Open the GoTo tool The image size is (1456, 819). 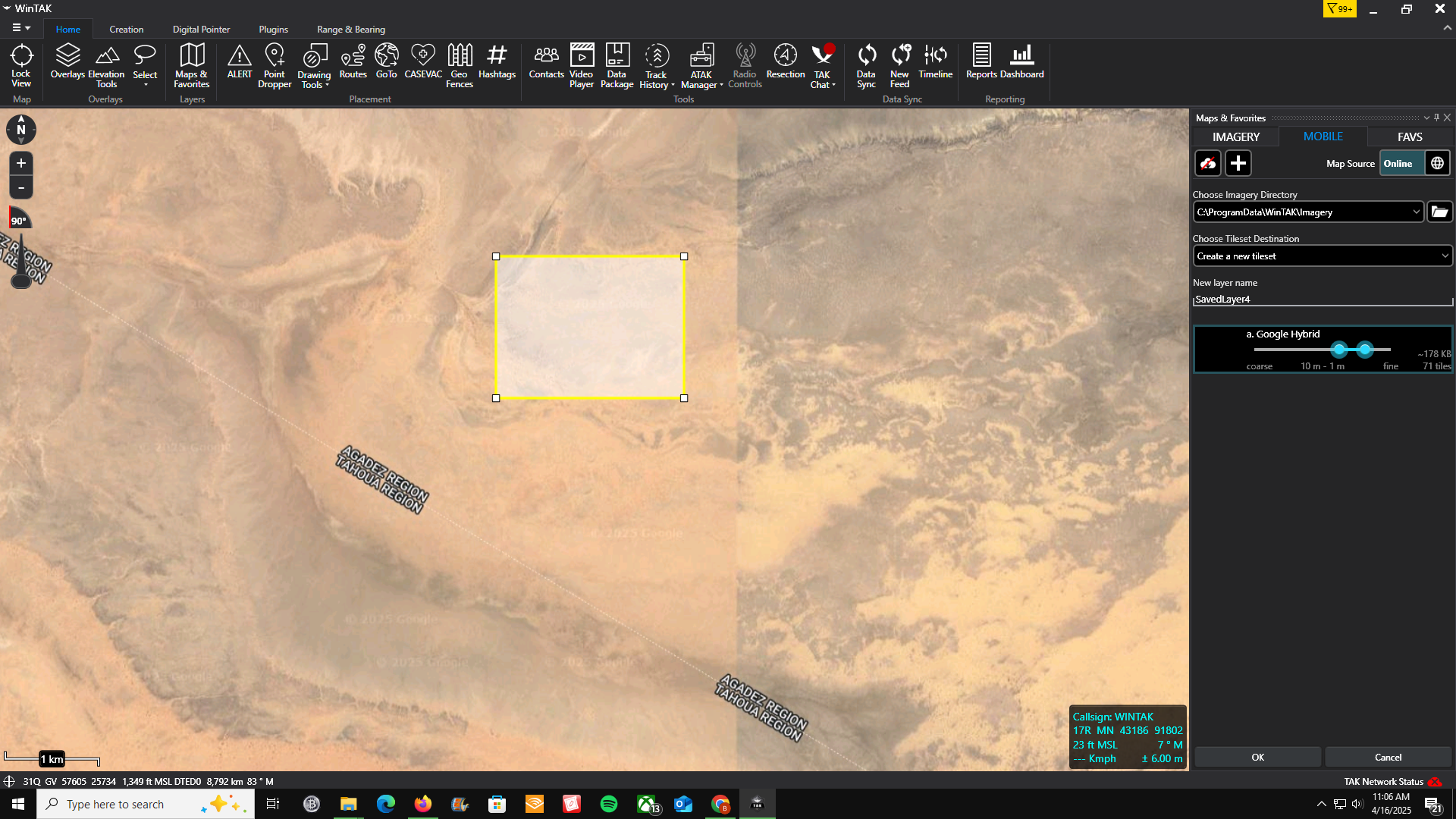point(387,61)
